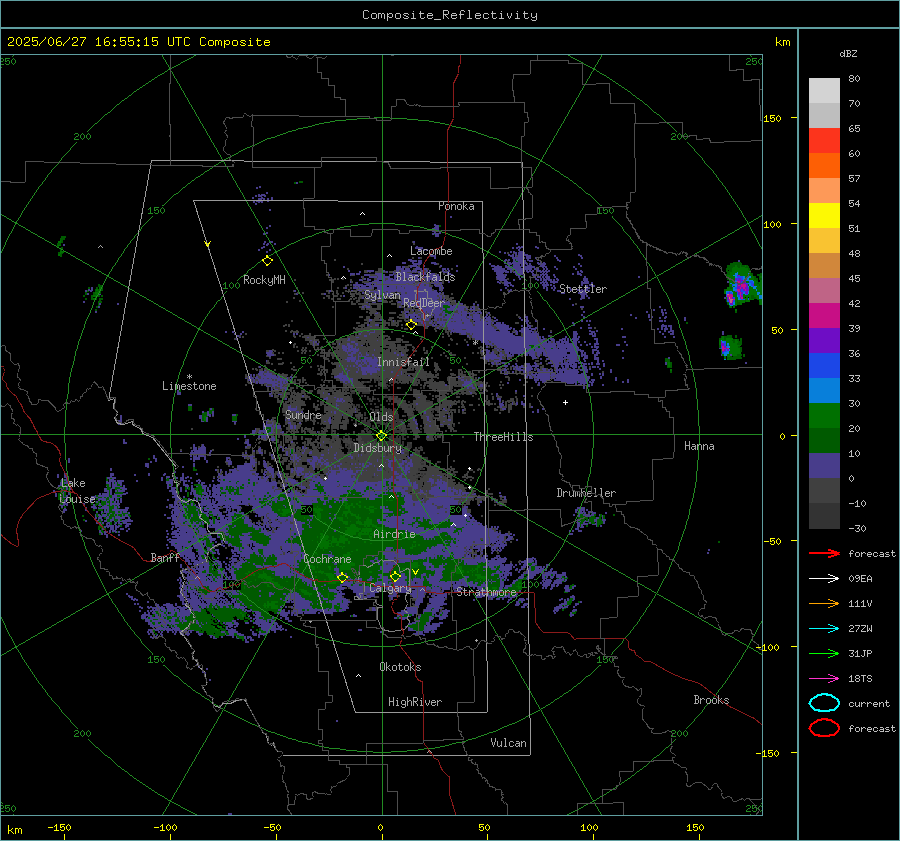Click the Strathmore town label
The width and height of the screenshot is (900, 841).
tap(486, 592)
